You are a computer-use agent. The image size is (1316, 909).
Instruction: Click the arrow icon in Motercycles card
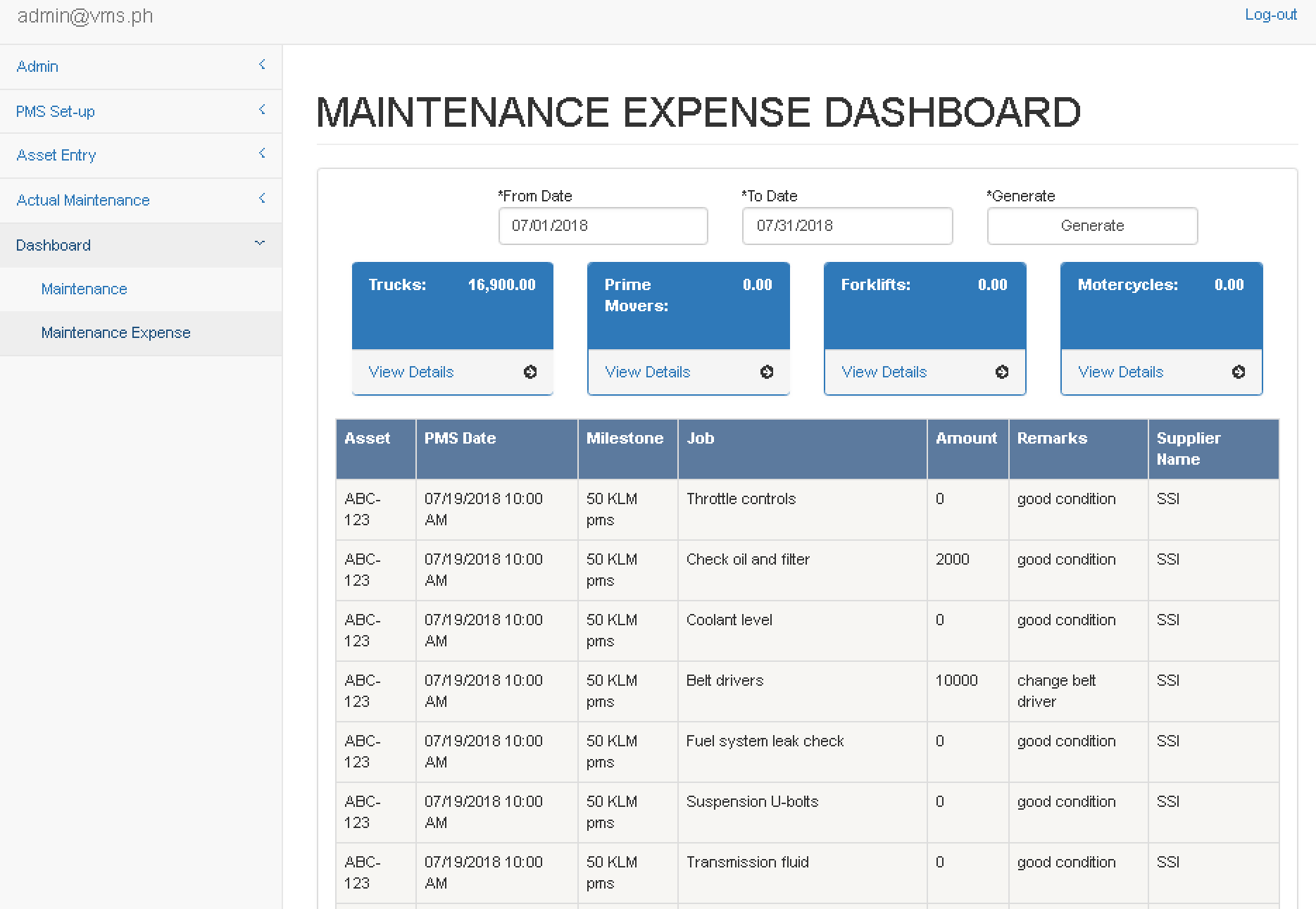click(x=1239, y=372)
